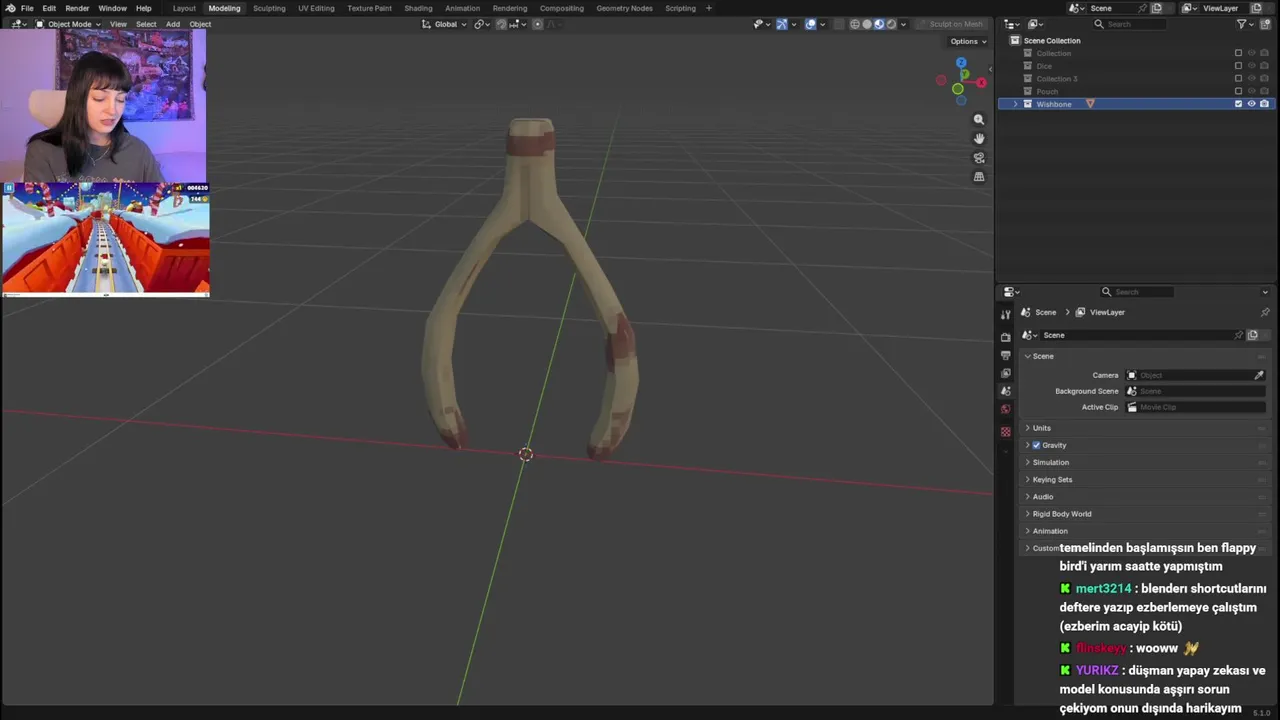Toggle viewport overlays button
This screenshot has width=1280, height=720.
tap(810, 24)
